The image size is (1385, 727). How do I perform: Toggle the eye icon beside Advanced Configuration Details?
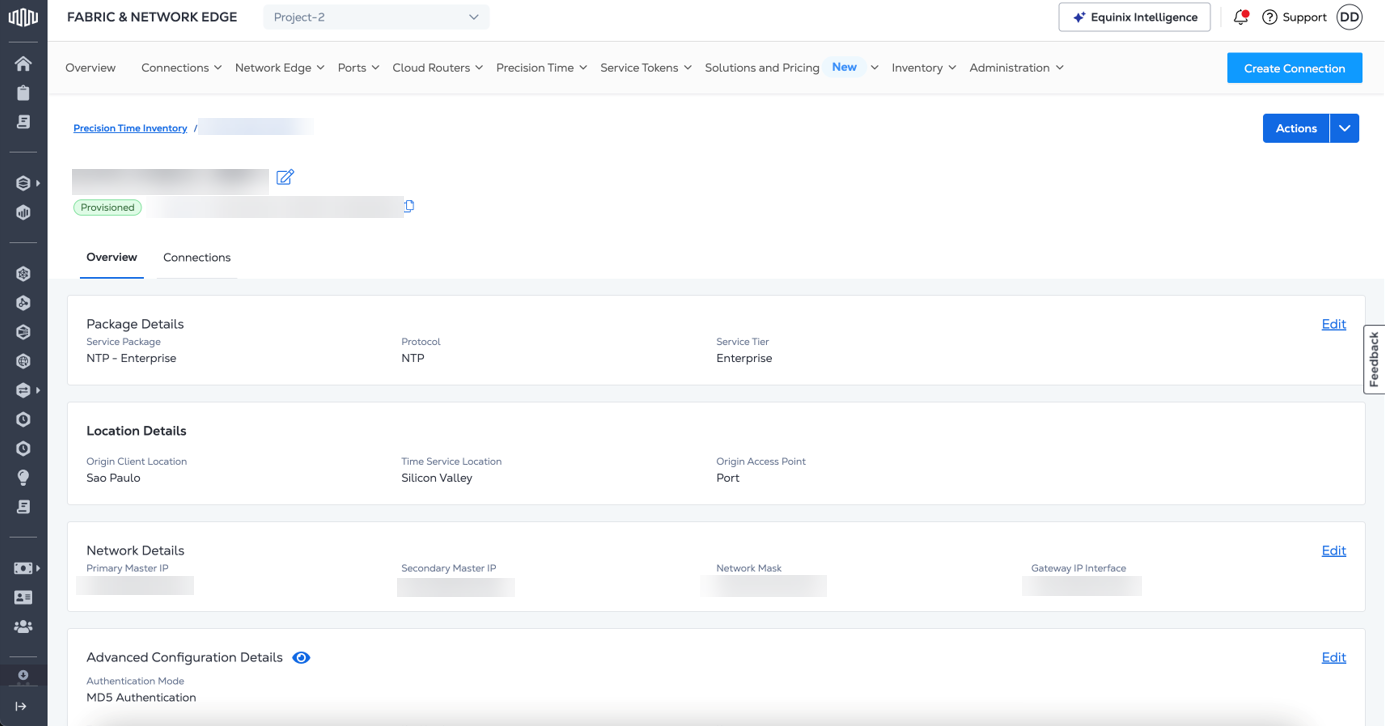pyautogui.click(x=301, y=658)
